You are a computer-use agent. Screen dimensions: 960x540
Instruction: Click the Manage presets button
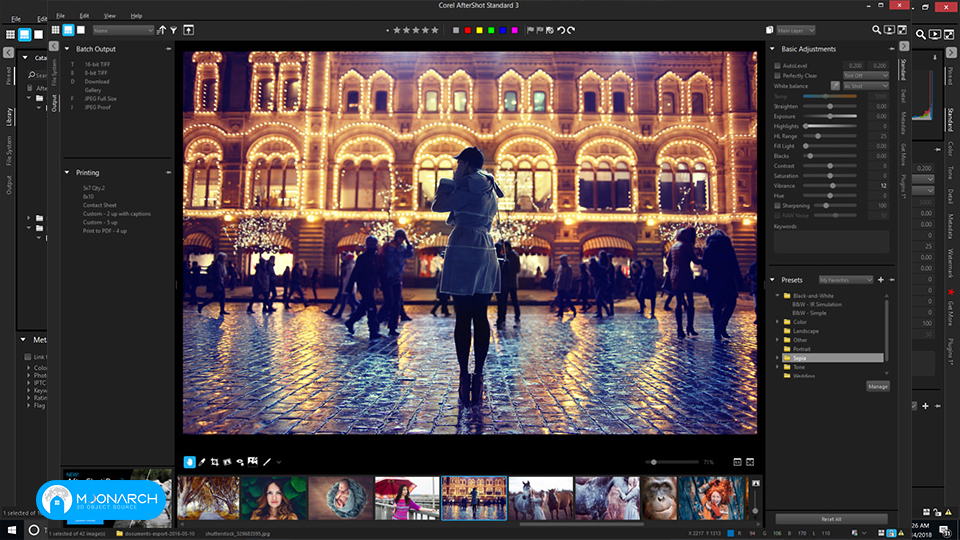coord(878,386)
